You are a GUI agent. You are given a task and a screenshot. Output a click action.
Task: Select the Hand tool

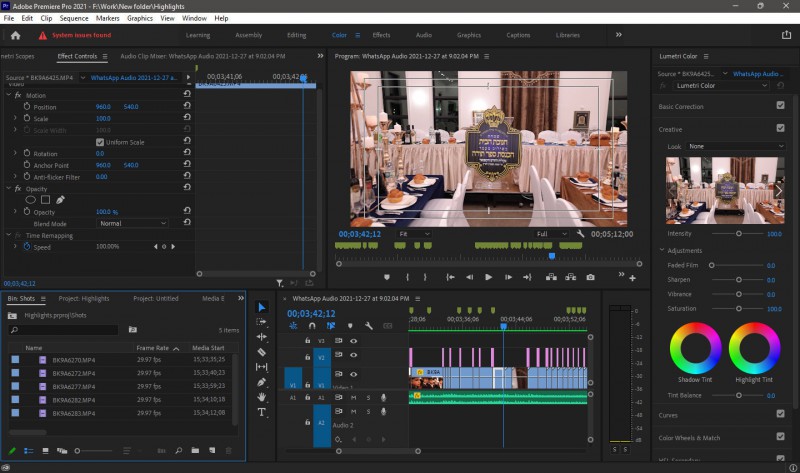[262, 397]
